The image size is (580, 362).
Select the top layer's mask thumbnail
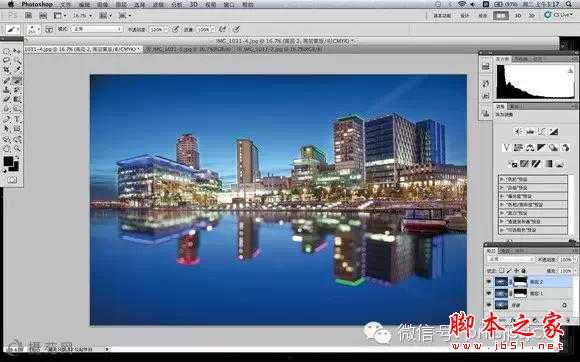click(x=520, y=282)
